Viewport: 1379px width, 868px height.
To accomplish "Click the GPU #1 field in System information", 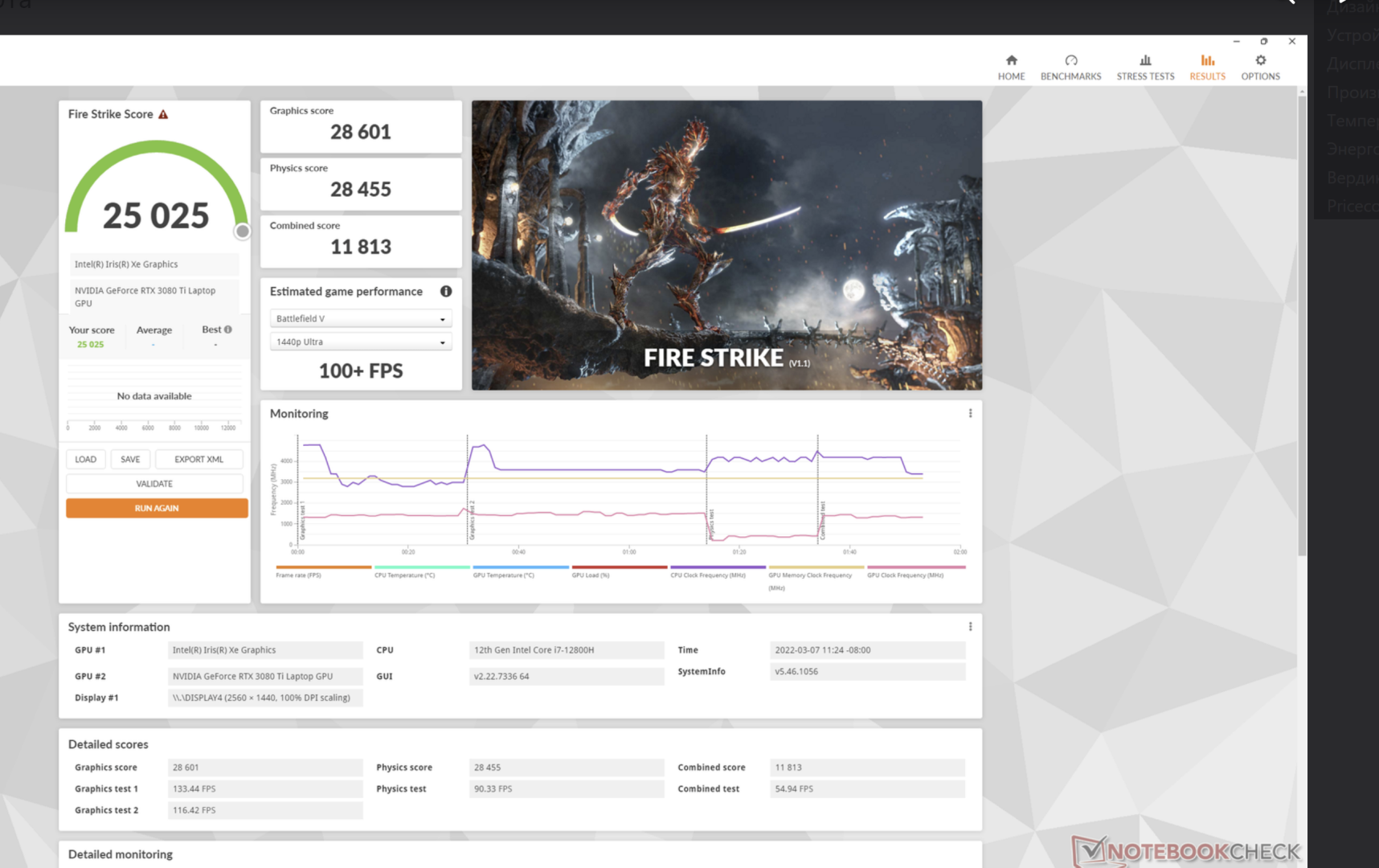I will 265,650.
